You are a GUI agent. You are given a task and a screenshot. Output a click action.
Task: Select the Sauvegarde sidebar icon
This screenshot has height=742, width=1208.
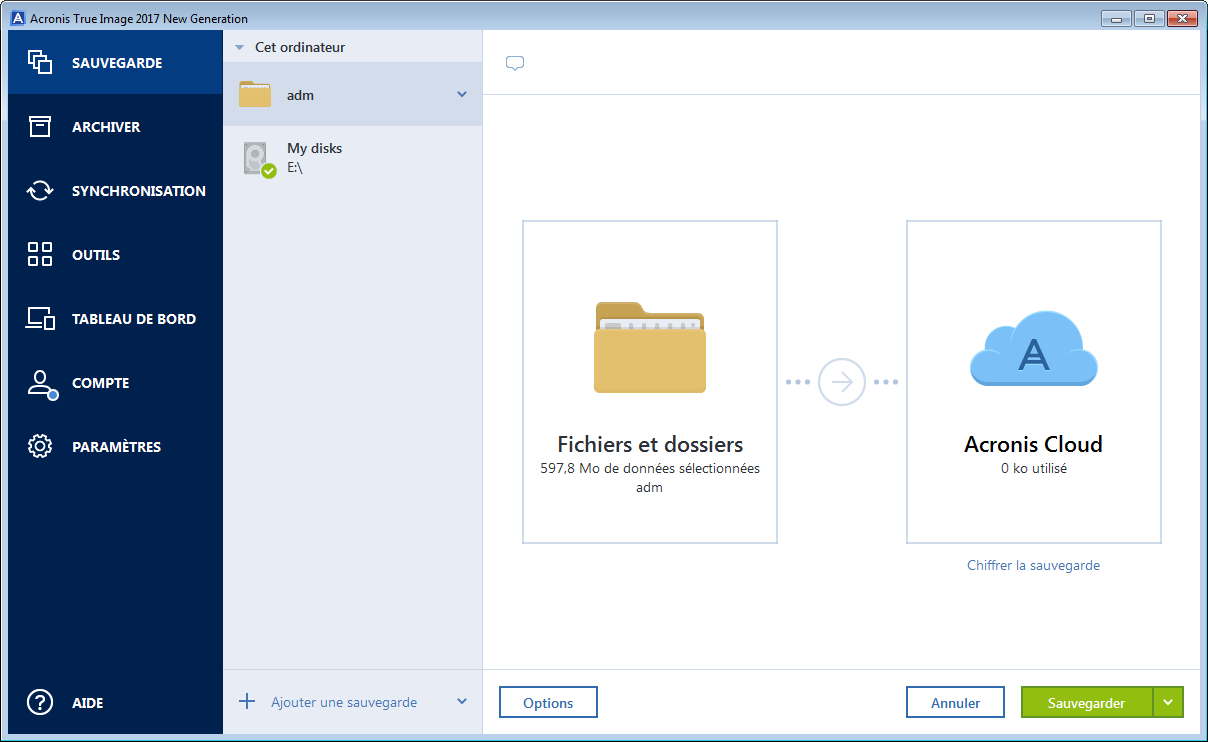pos(40,62)
